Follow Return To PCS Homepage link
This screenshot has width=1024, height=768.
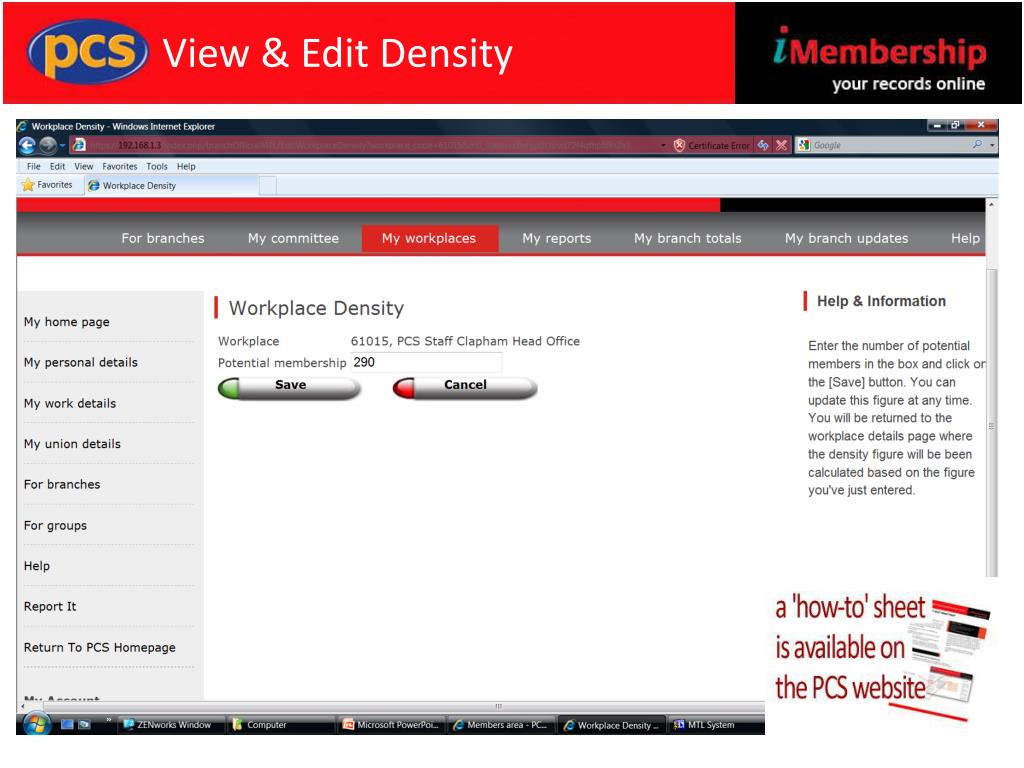click(x=99, y=648)
